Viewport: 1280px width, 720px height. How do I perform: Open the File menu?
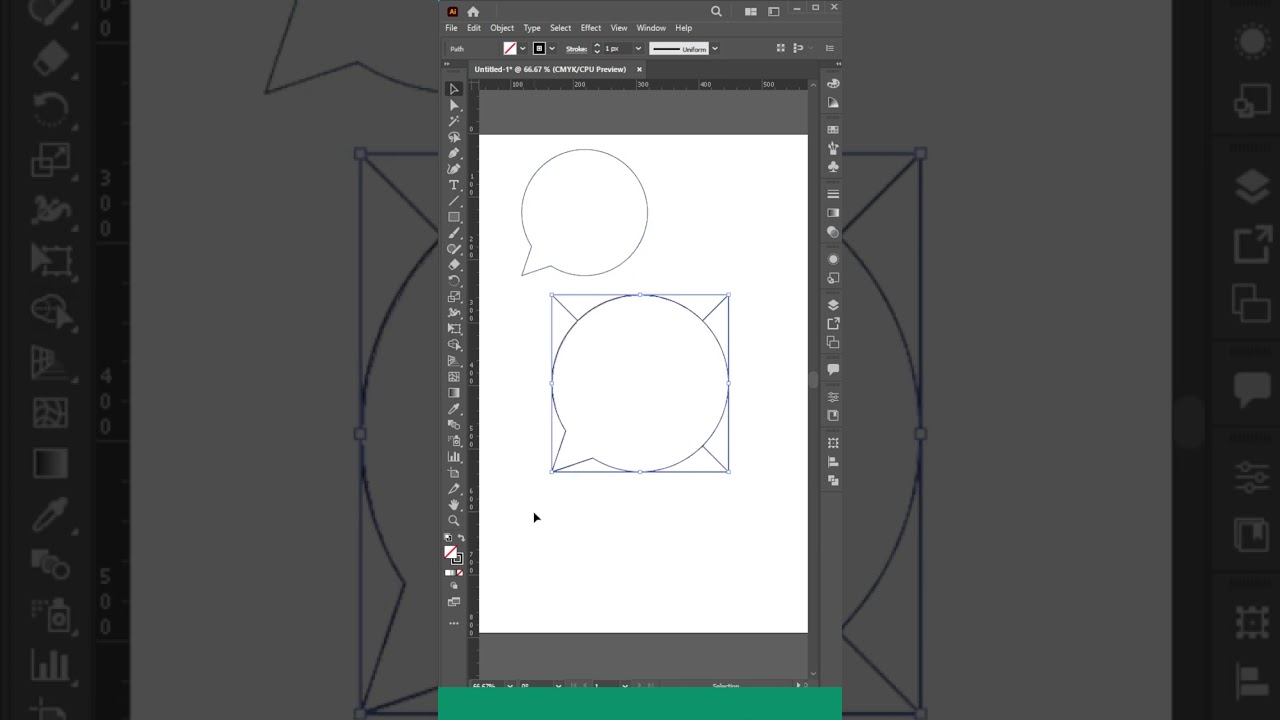pyautogui.click(x=451, y=28)
